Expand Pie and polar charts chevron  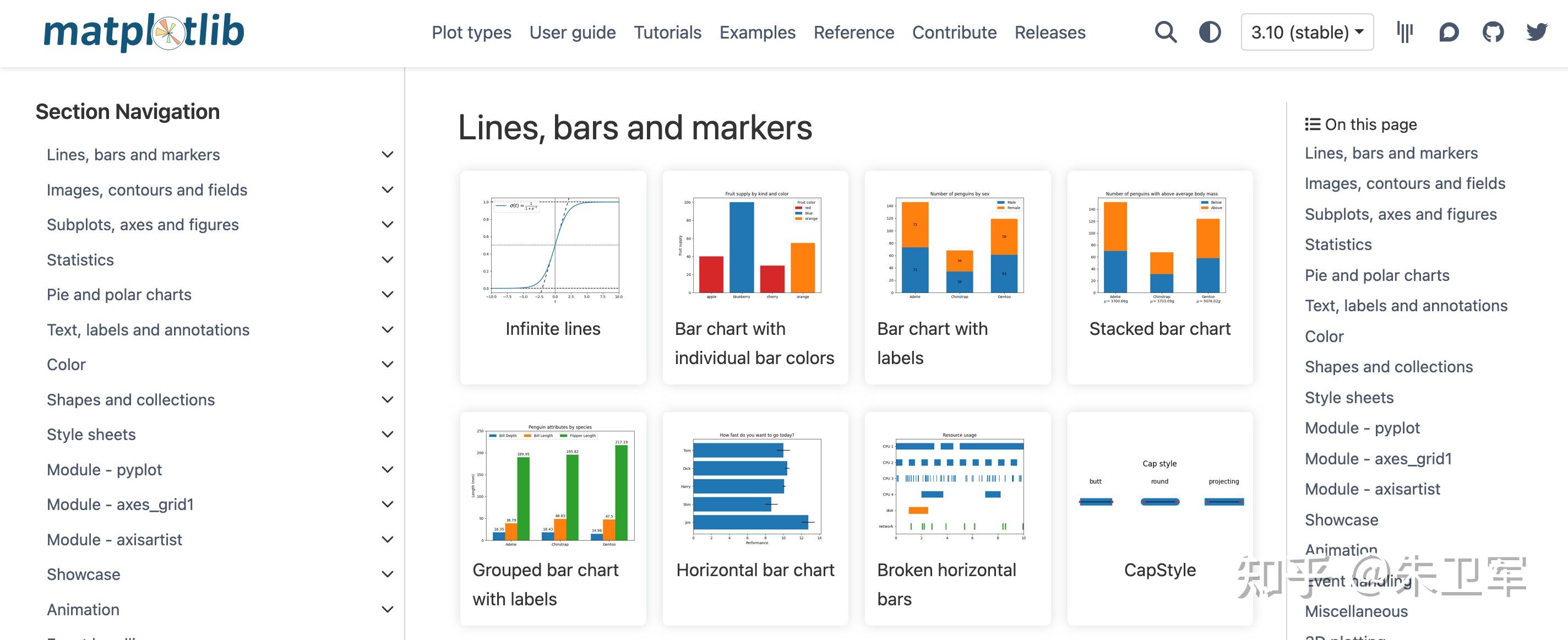[387, 295]
